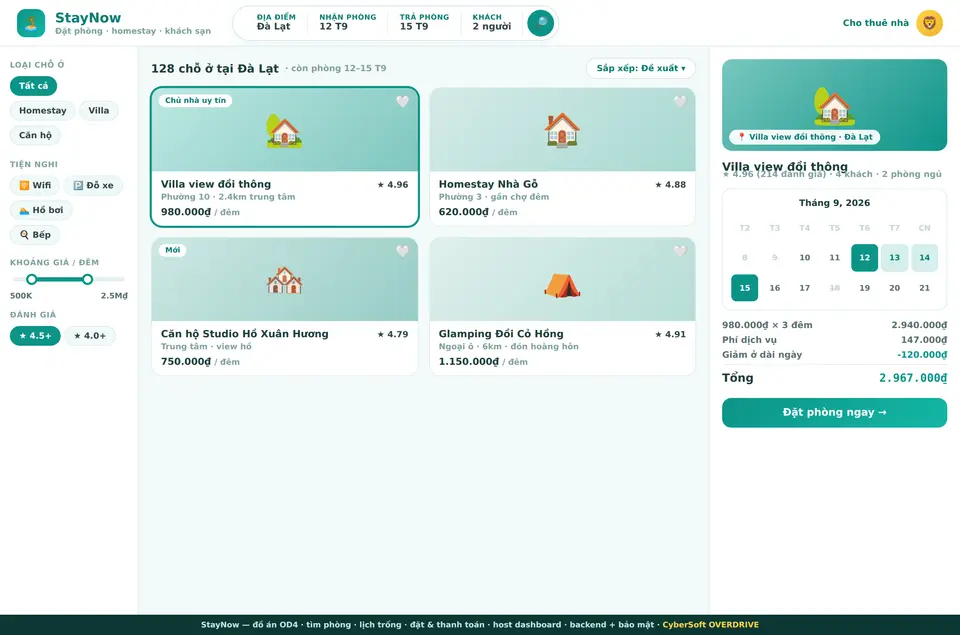
Task: Click the Villa view đồi thông · Đà Lạt location tag
Action: pos(804,137)
